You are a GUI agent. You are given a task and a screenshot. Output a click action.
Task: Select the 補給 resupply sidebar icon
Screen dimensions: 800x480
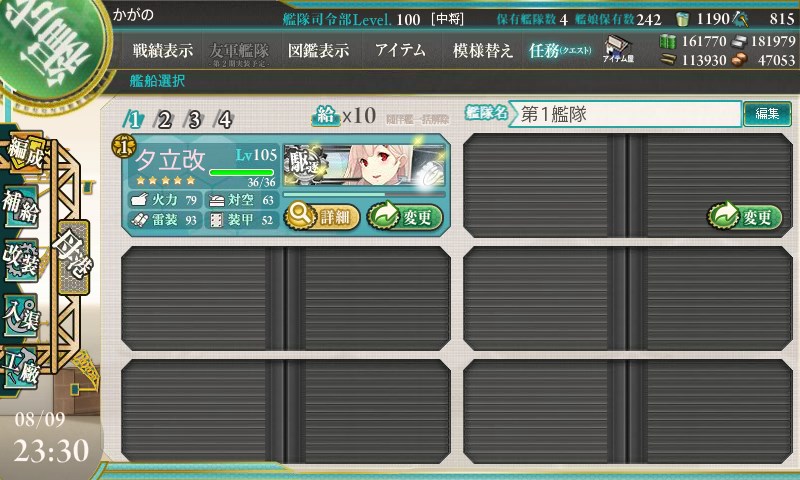[x=21, y=206]
